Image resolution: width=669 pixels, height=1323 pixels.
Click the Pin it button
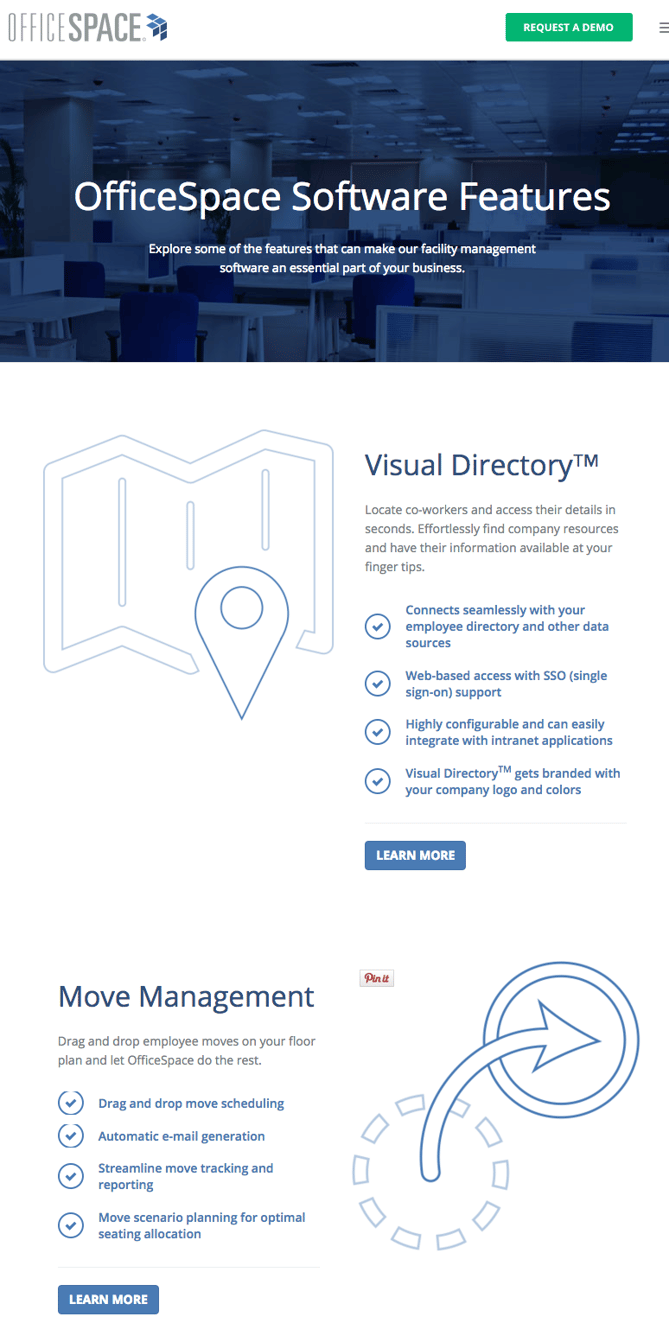377,978
